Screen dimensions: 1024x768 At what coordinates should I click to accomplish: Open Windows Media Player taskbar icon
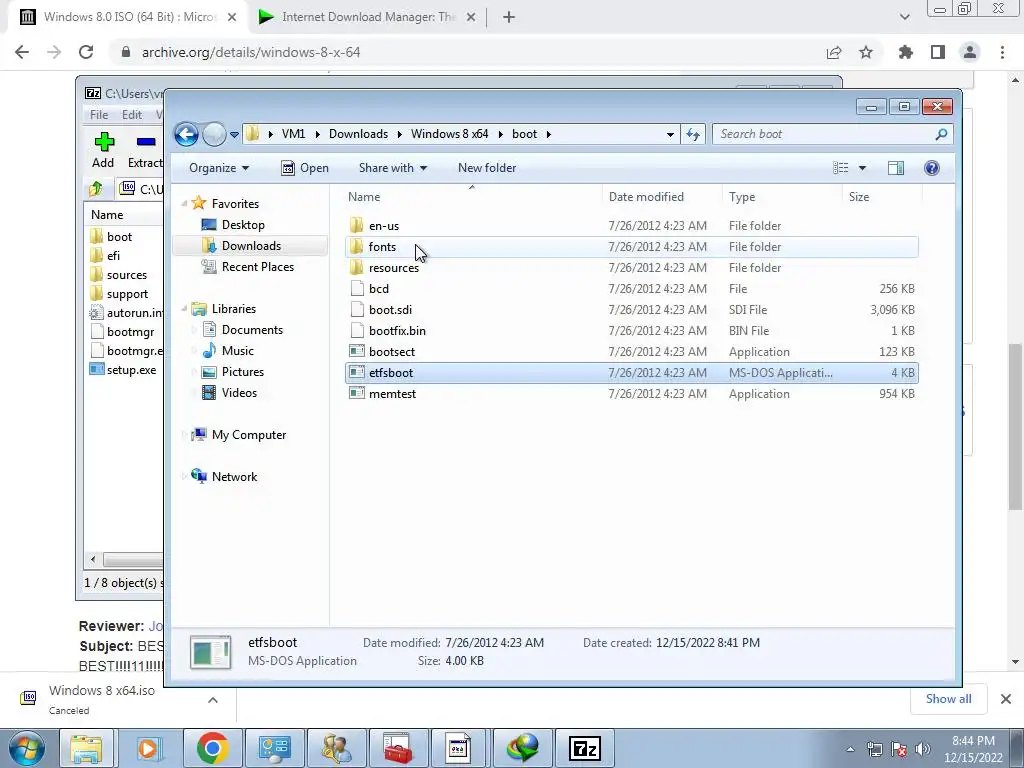pos(150,748)
